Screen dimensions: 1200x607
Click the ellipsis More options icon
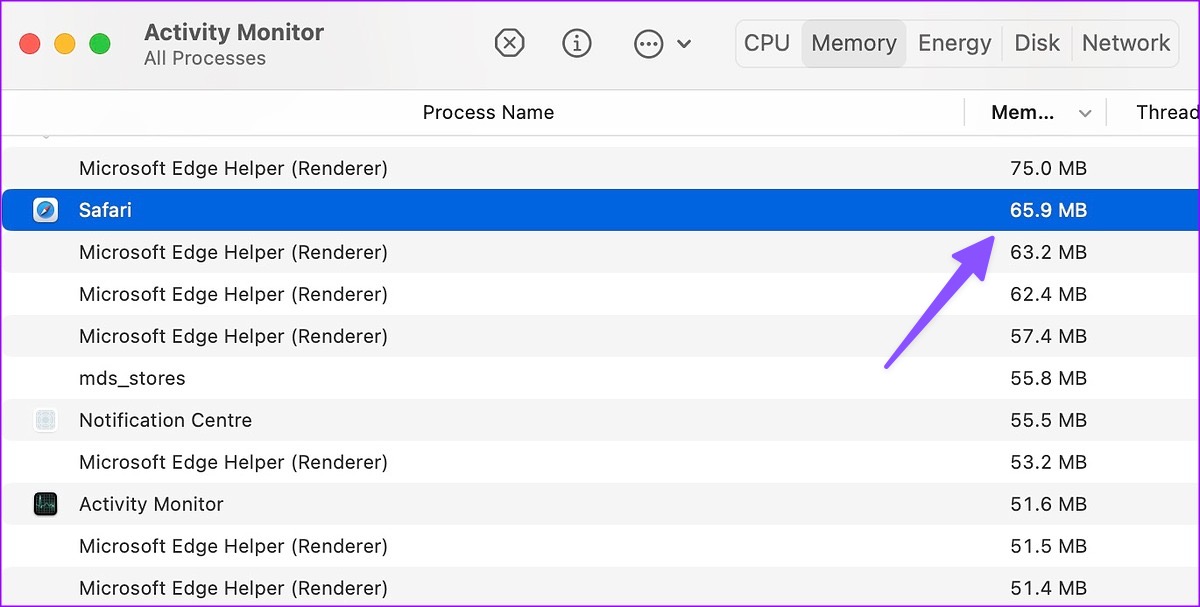pyautogui.click(x=649, y=44)
